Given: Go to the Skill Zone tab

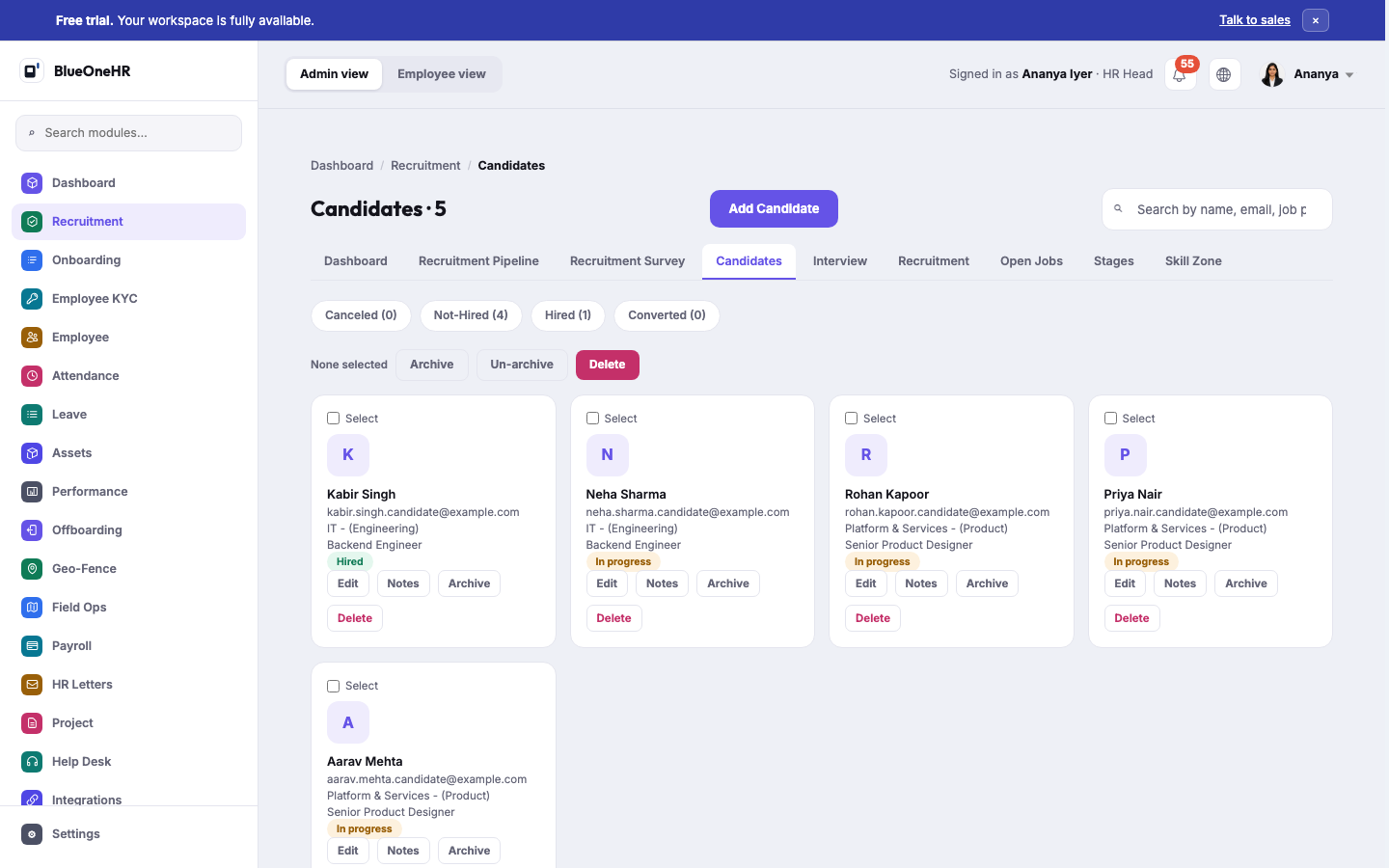Looking at the screenshot, I should pyautogui.click(x=1193, y=261).
